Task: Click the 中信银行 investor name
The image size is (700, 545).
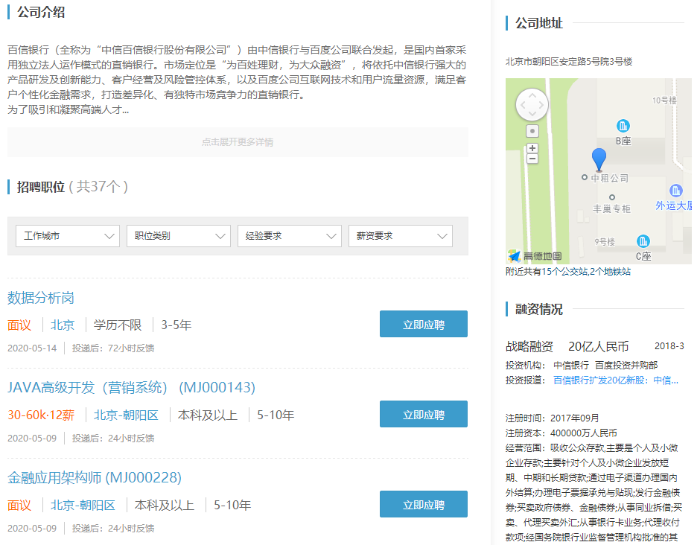Action: click(571, 366)
